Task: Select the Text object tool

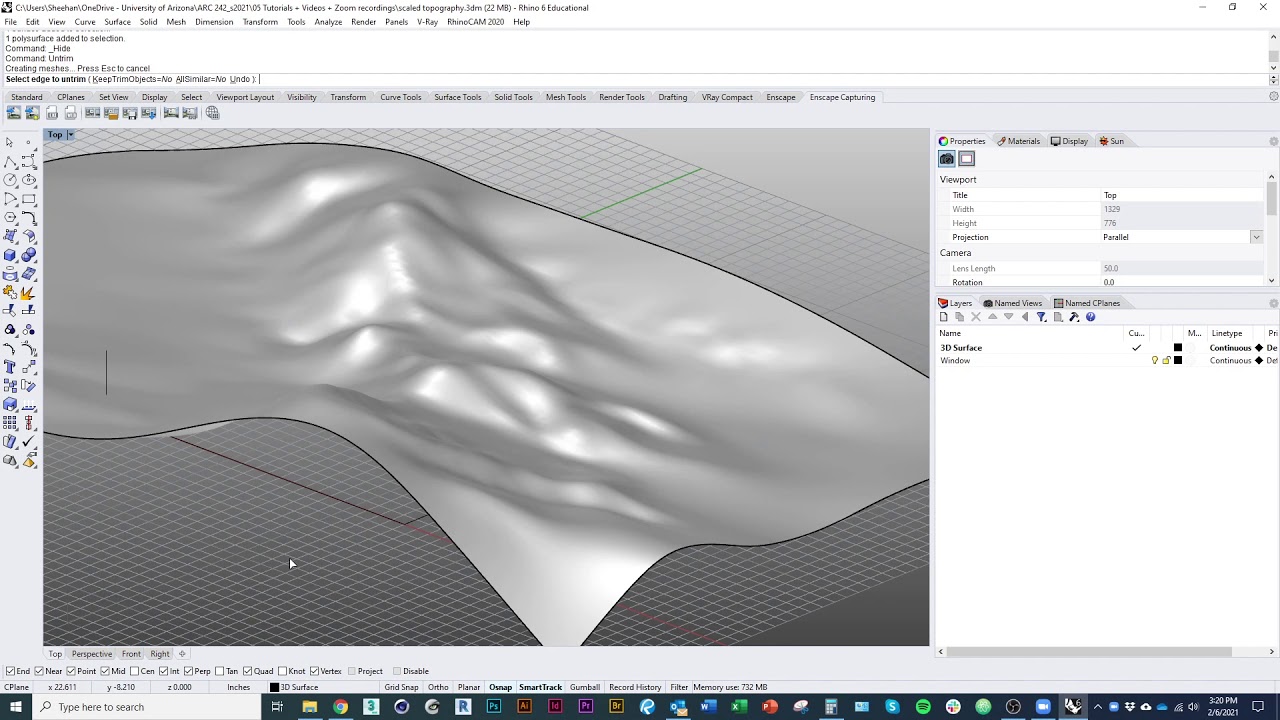Action: click(10, 367)
